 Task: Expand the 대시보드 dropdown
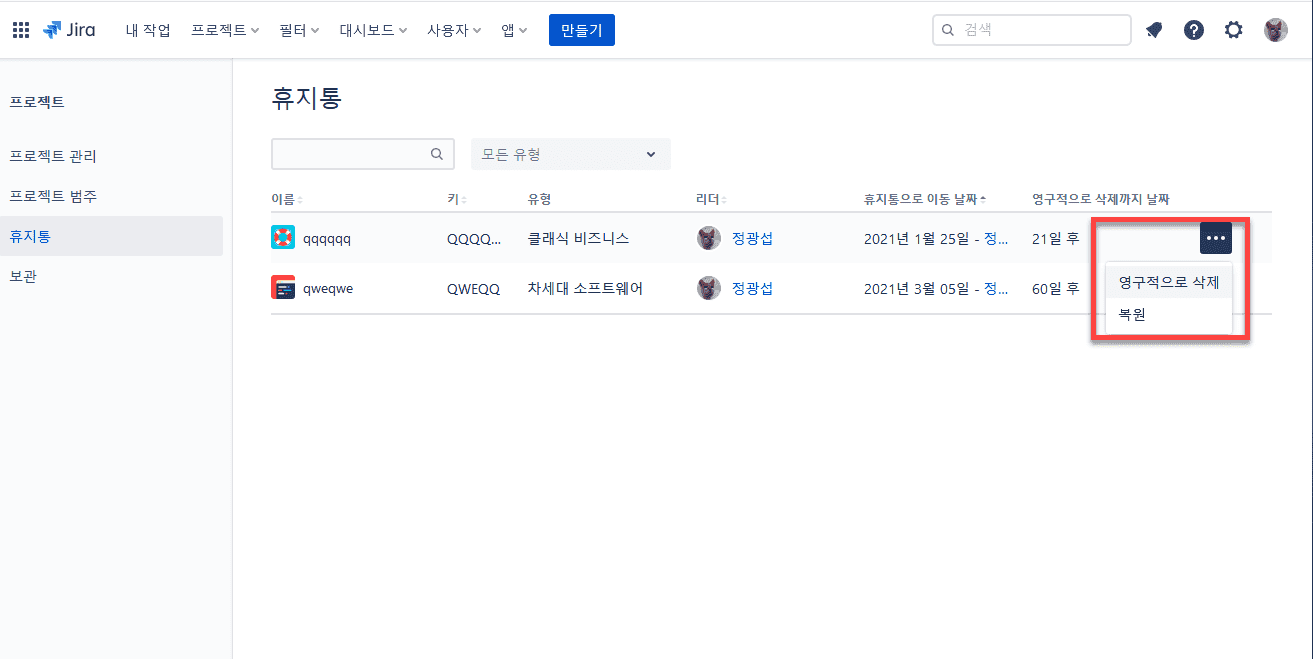(374, 30)
